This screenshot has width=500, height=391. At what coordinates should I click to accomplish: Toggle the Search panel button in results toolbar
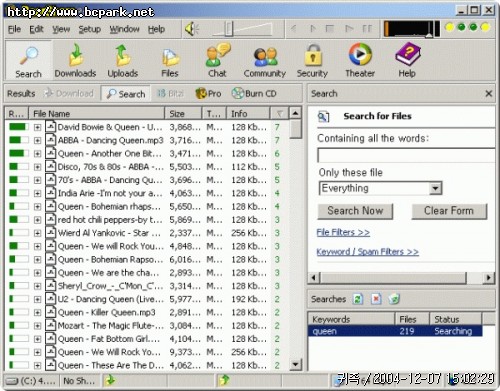(x=126, y=94)
